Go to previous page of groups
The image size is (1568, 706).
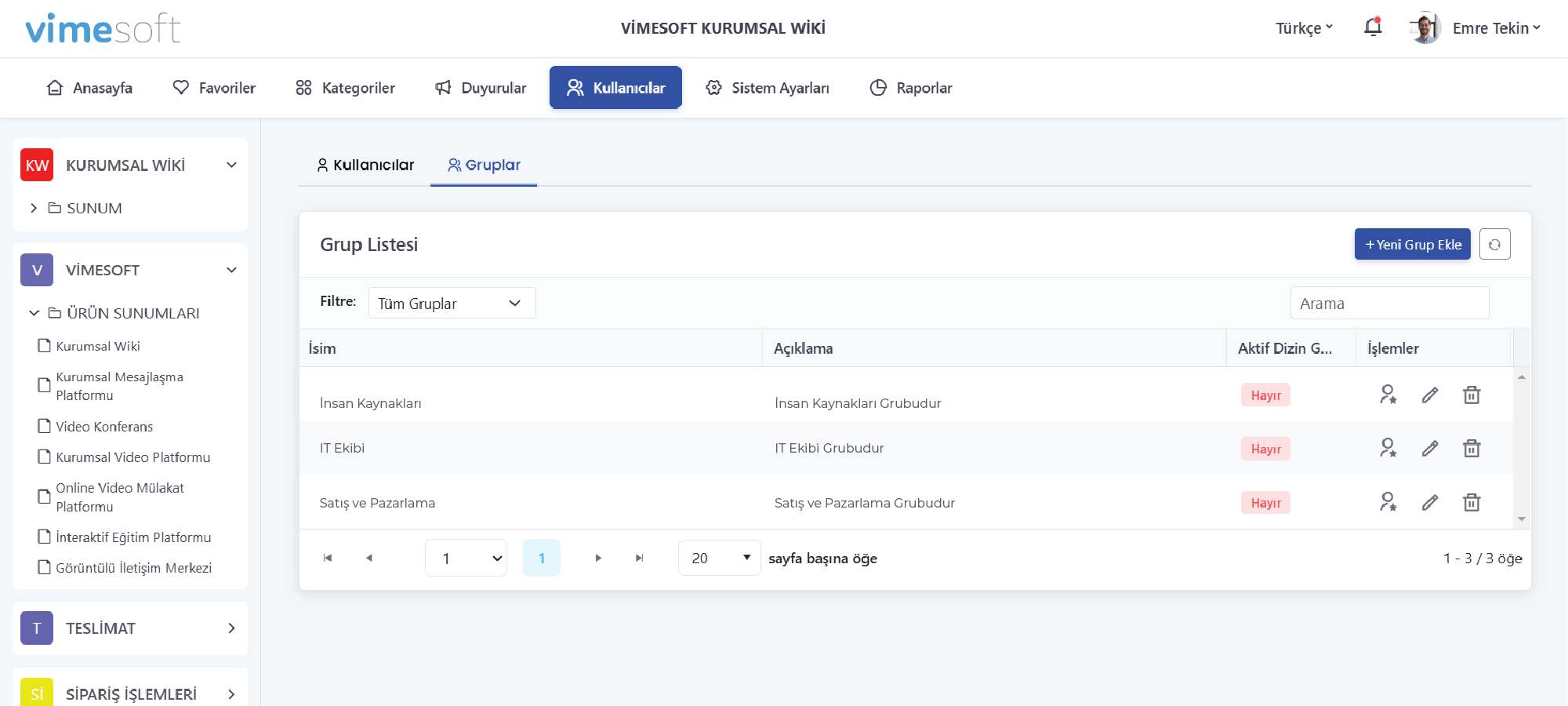[369, 558]
